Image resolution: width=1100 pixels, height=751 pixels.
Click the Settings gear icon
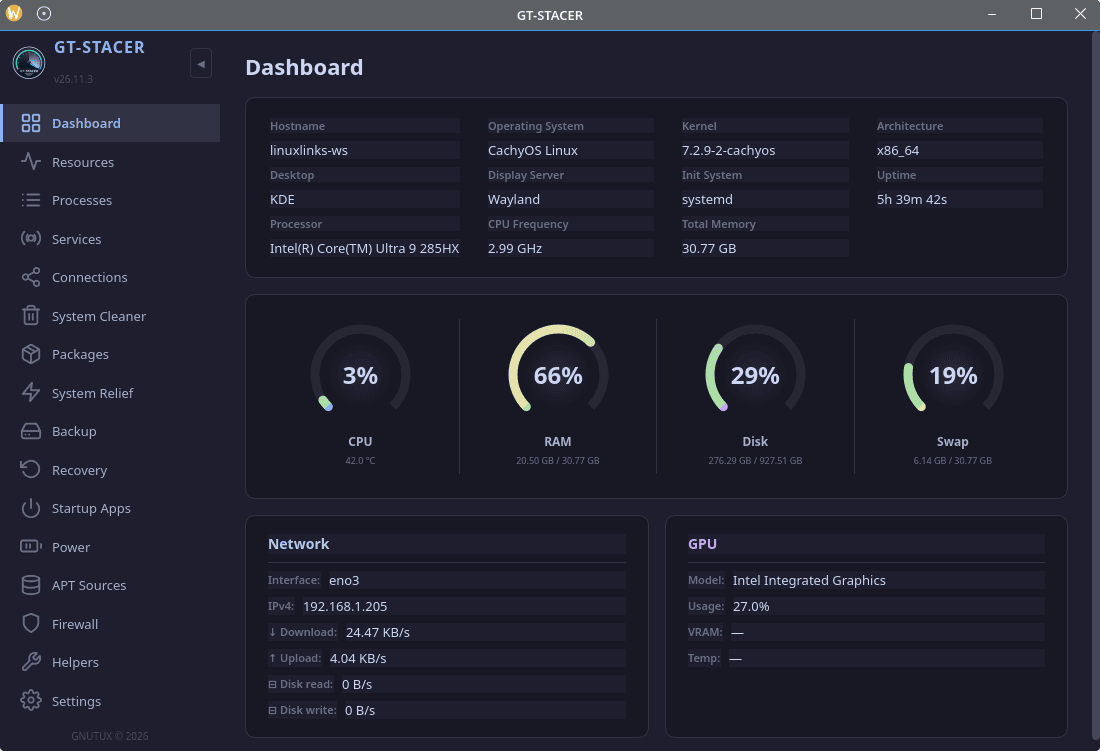click(x=31, y=701)
